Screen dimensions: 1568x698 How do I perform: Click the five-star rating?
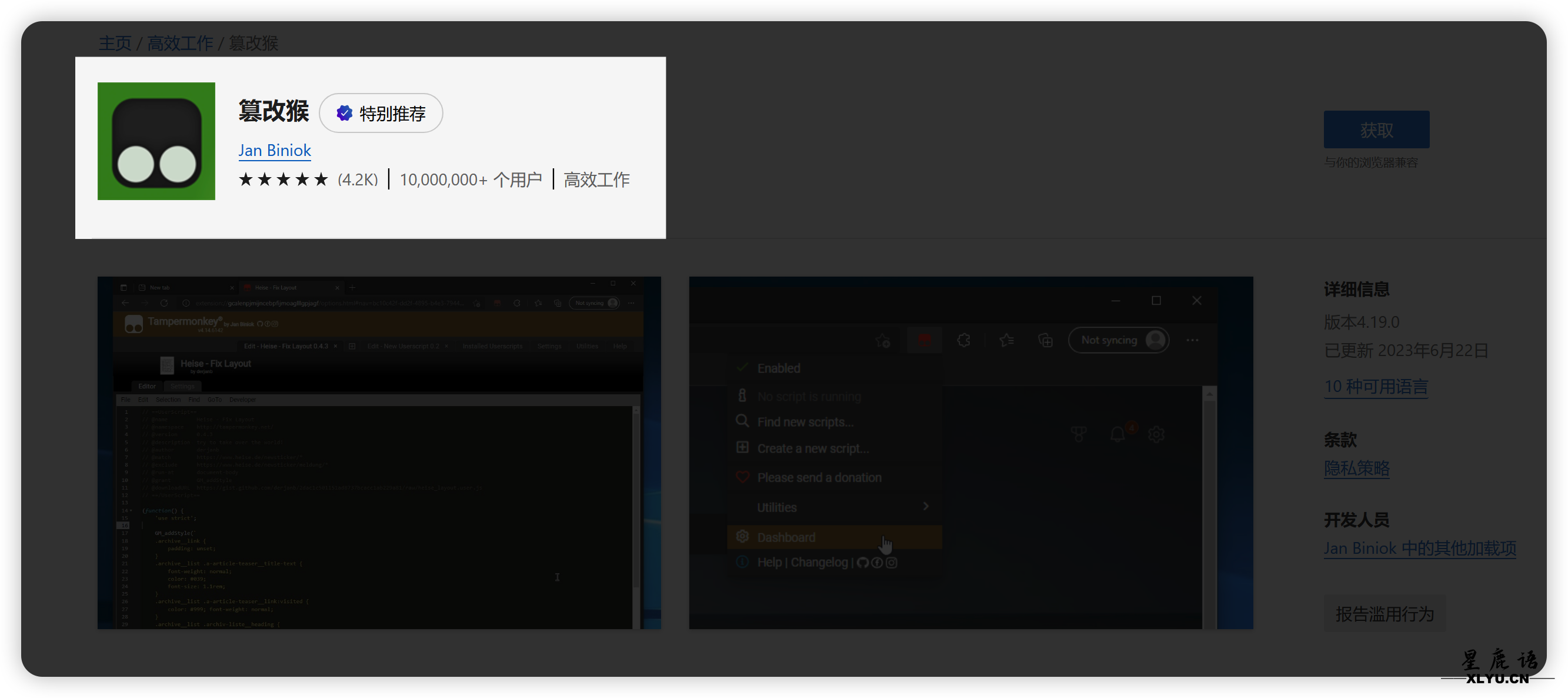(x=283, y=180)
